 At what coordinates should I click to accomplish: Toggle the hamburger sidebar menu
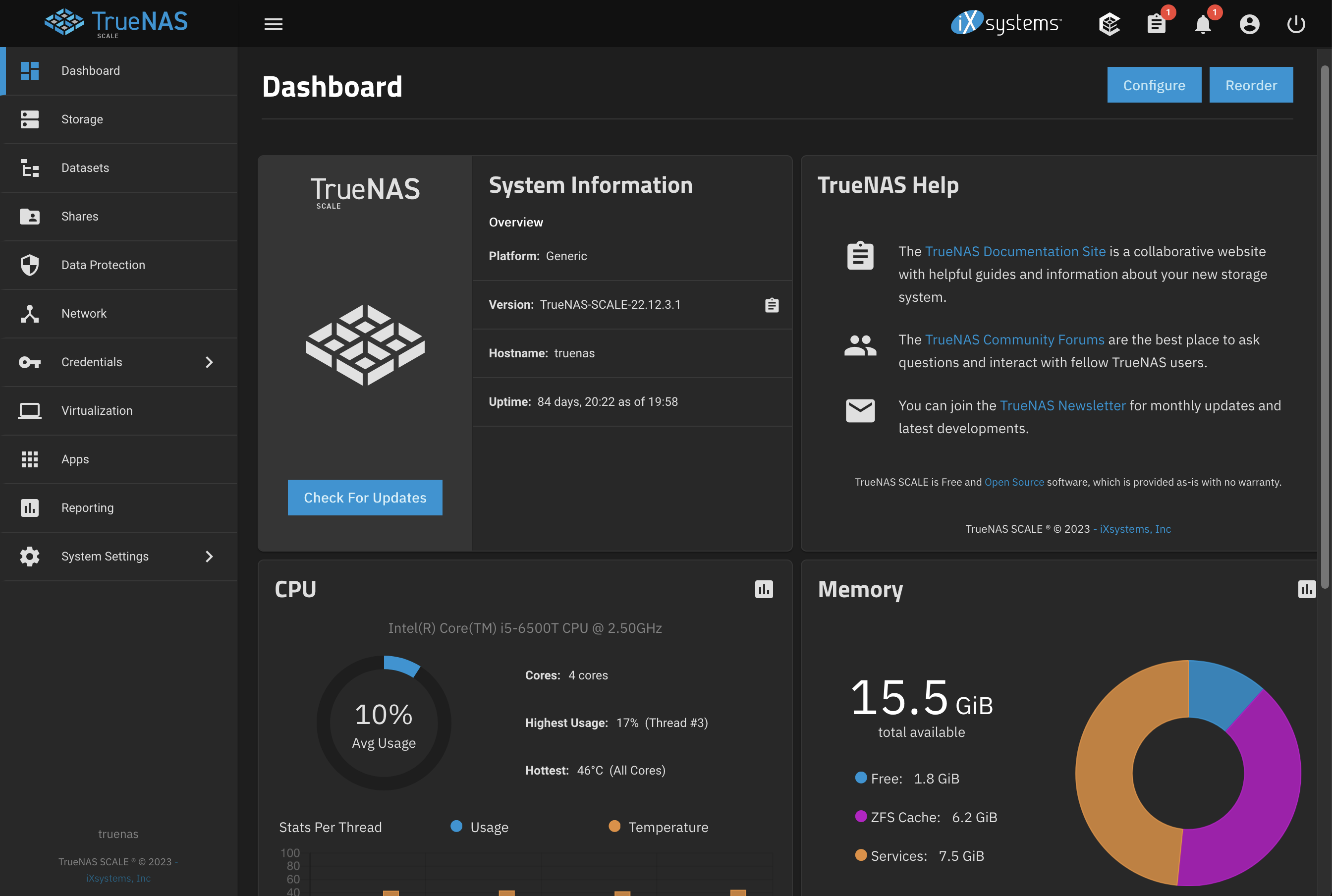coord(273,24)
